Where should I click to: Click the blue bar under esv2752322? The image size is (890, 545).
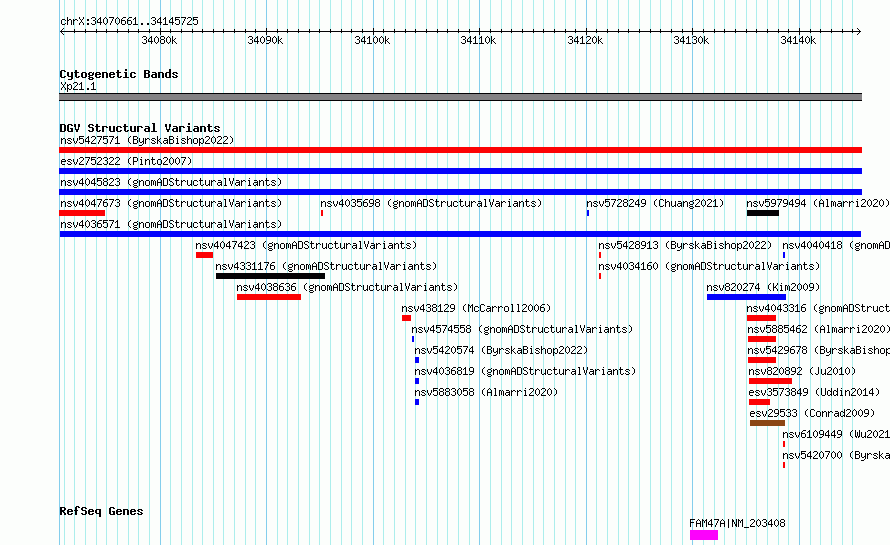coord(460,171)
